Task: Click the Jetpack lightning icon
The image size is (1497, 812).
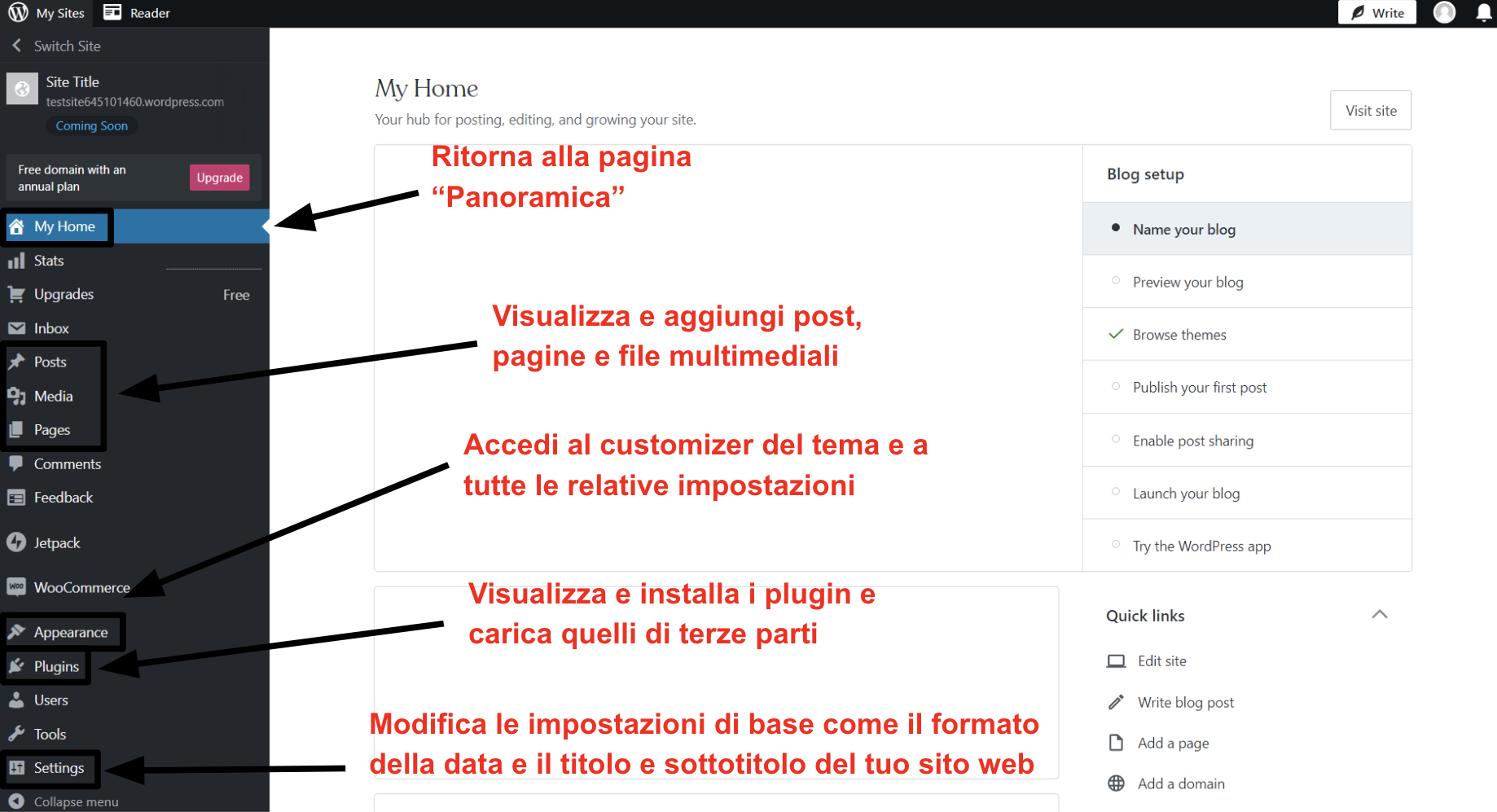Action: 16,542
